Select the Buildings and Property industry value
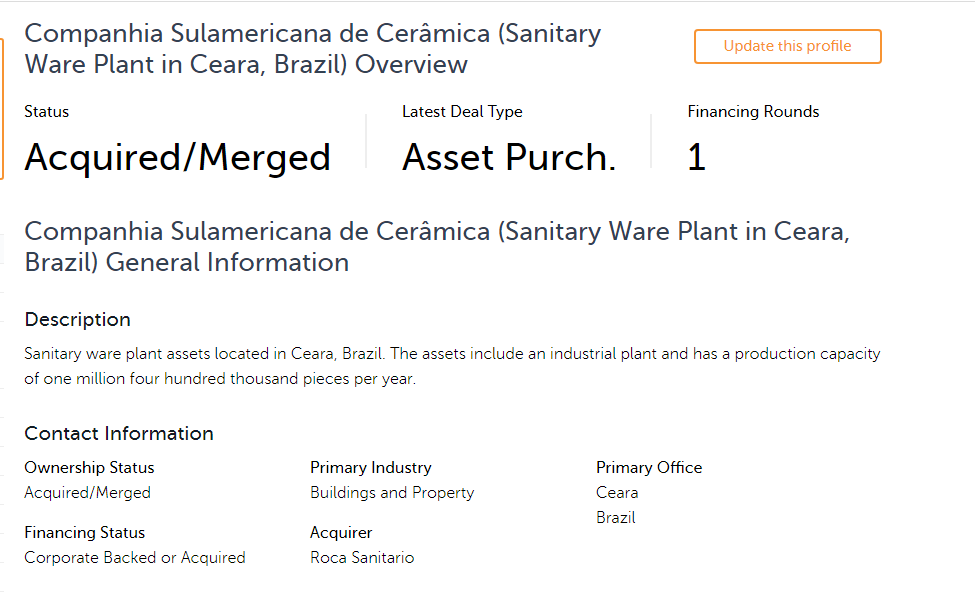975x593 pixels. point(392,493)
